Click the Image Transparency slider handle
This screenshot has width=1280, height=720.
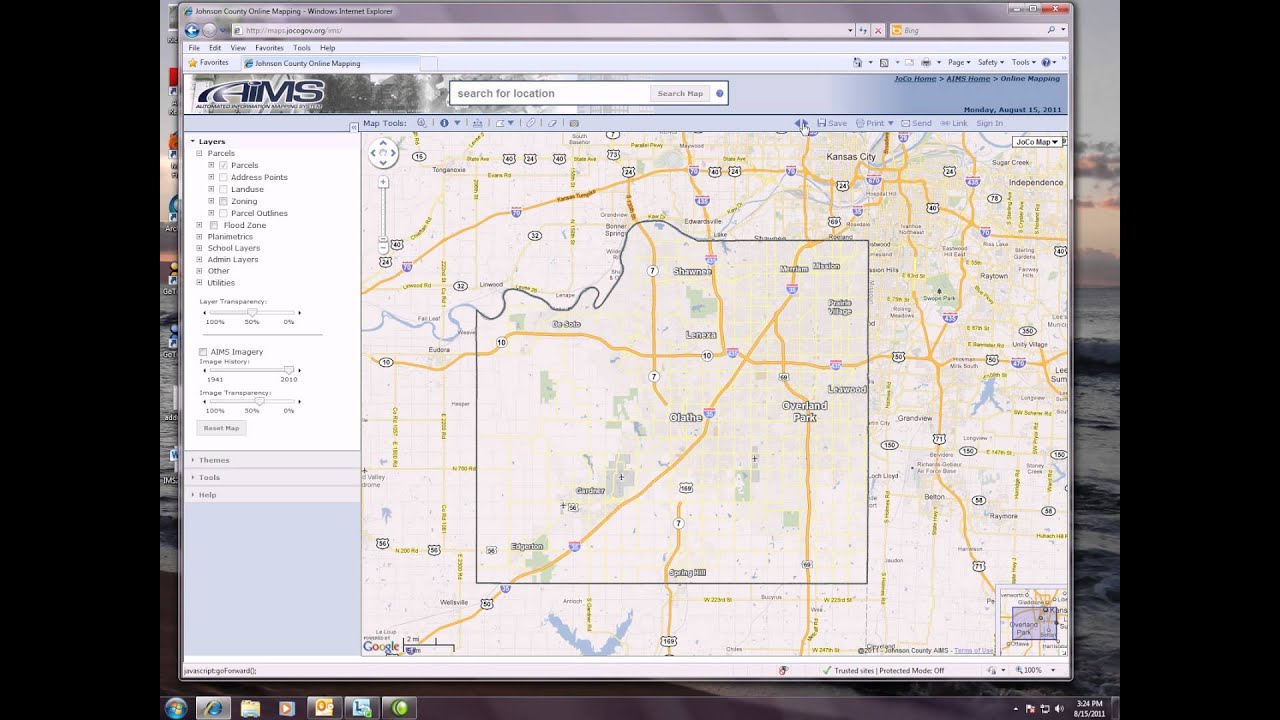[x=260, y=401]
